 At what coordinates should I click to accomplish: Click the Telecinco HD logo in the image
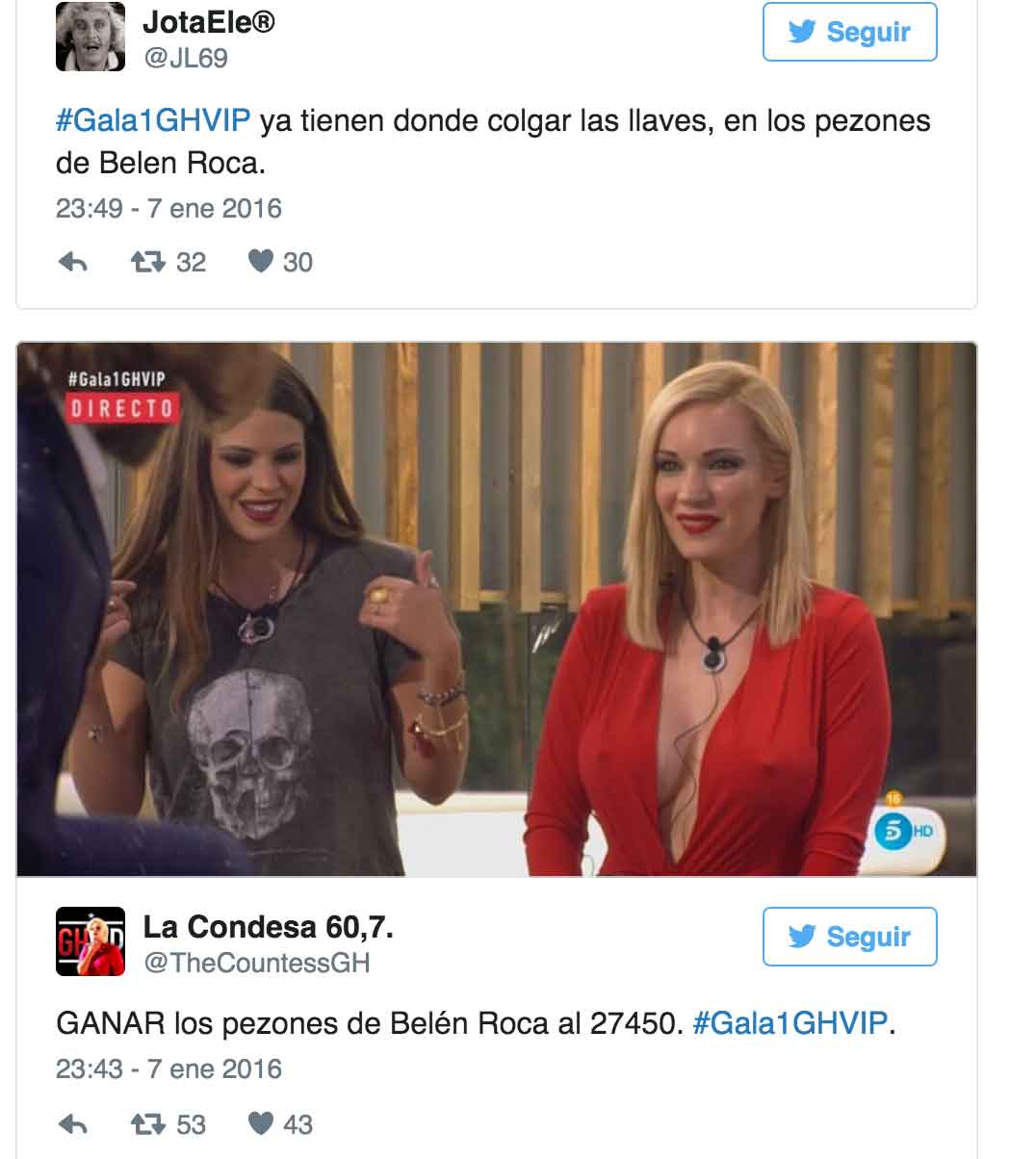click(905, 828)
